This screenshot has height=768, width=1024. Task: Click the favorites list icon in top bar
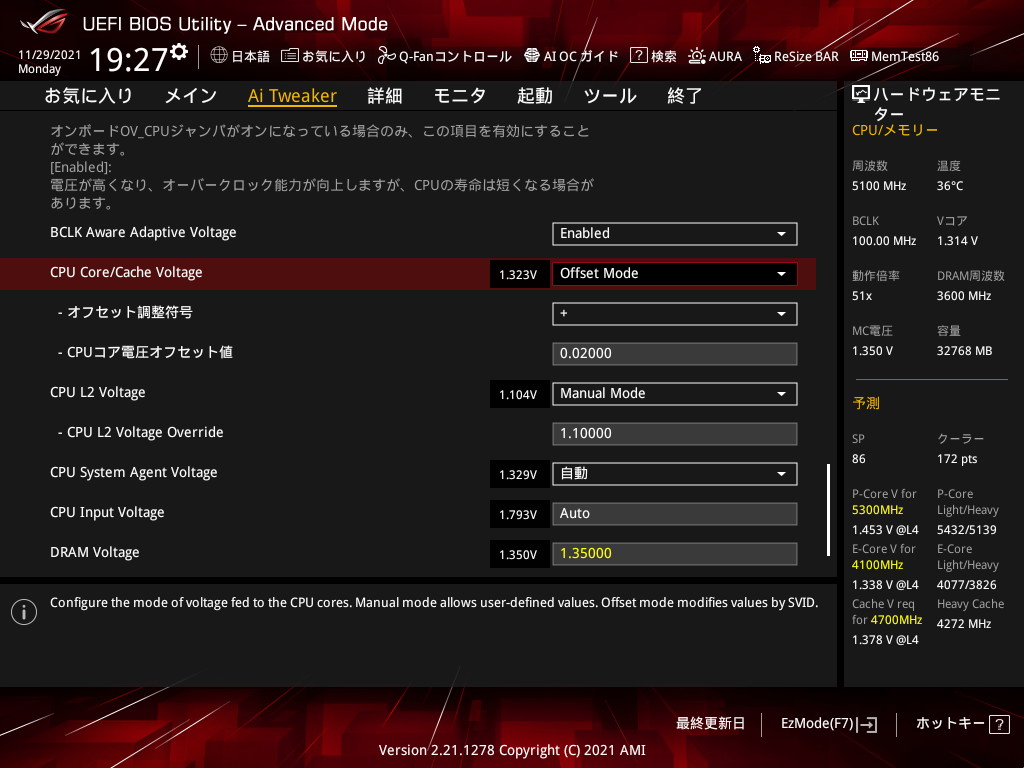pyautogui.click(x=289, y=56)
